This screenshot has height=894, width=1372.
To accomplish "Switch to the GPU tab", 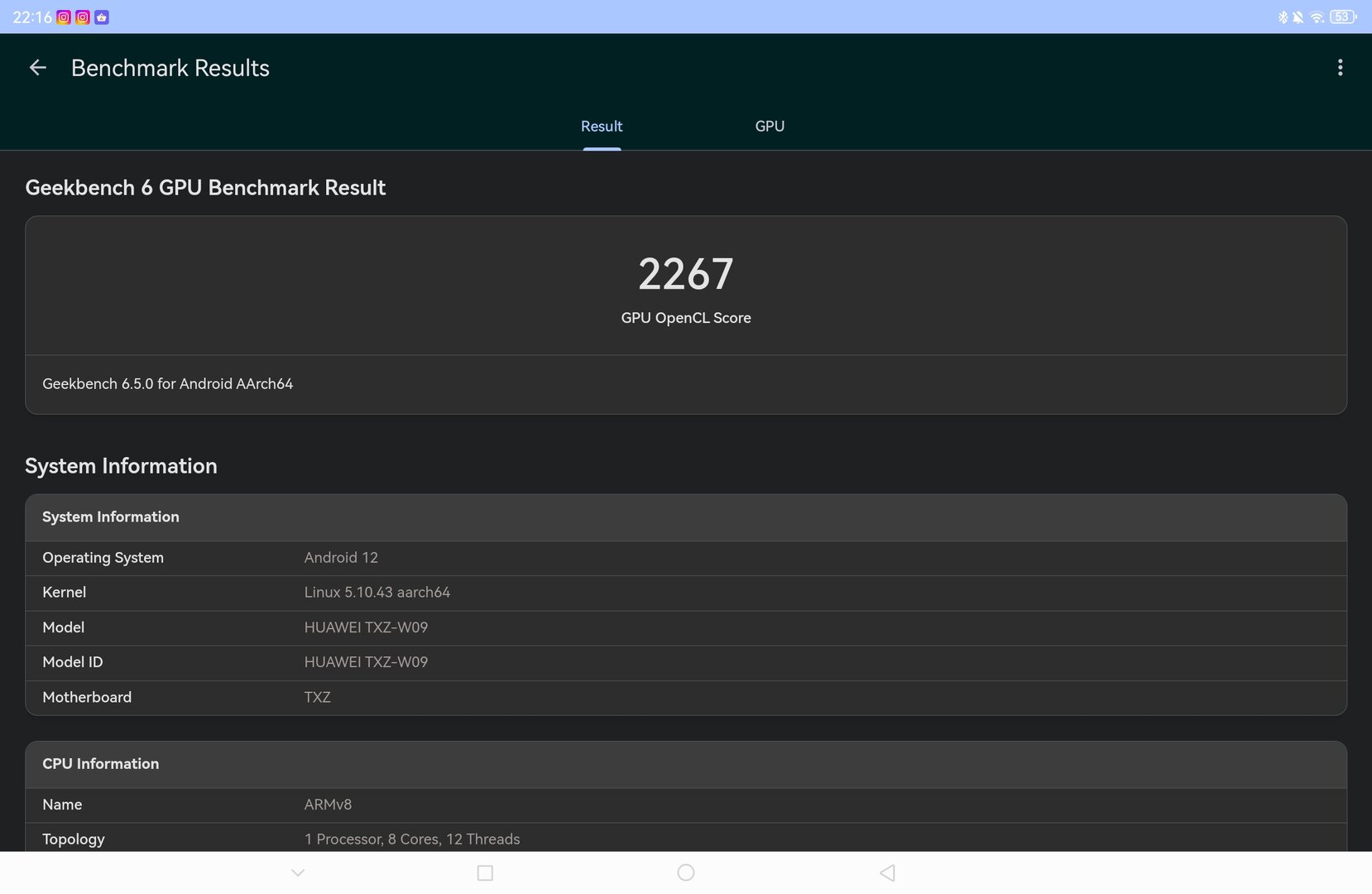I will click(770, 127).
